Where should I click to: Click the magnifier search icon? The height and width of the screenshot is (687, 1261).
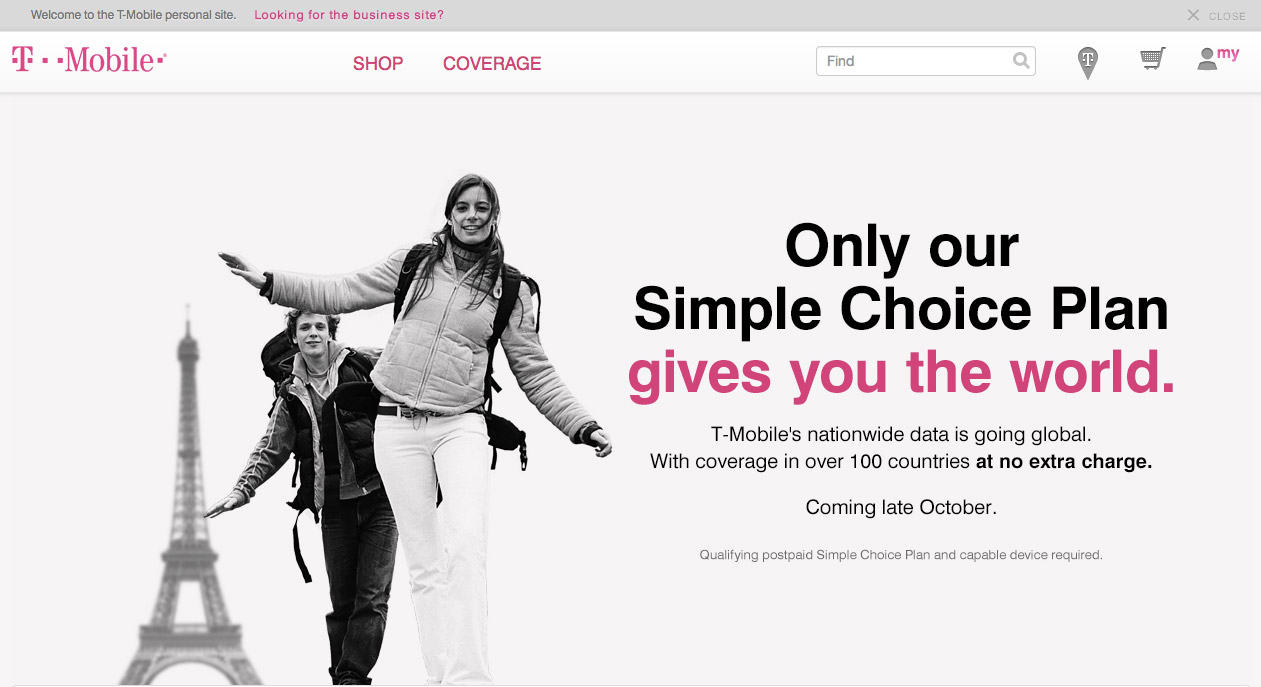tap(1021, 61)
